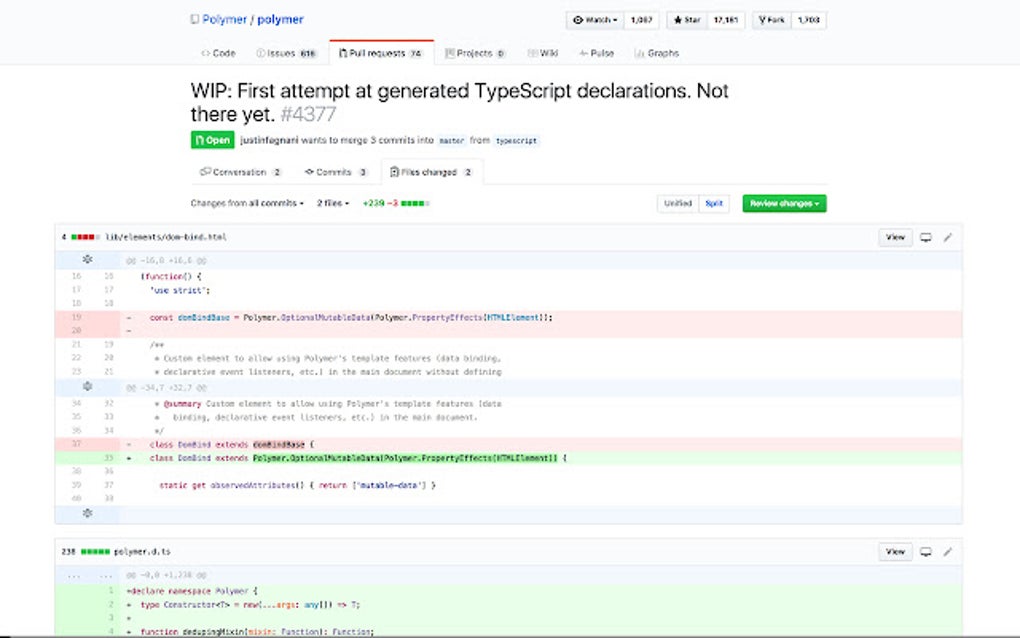Click the Review changes button
The width and height of the screenshot is (1020, 638).
point(784,203)
